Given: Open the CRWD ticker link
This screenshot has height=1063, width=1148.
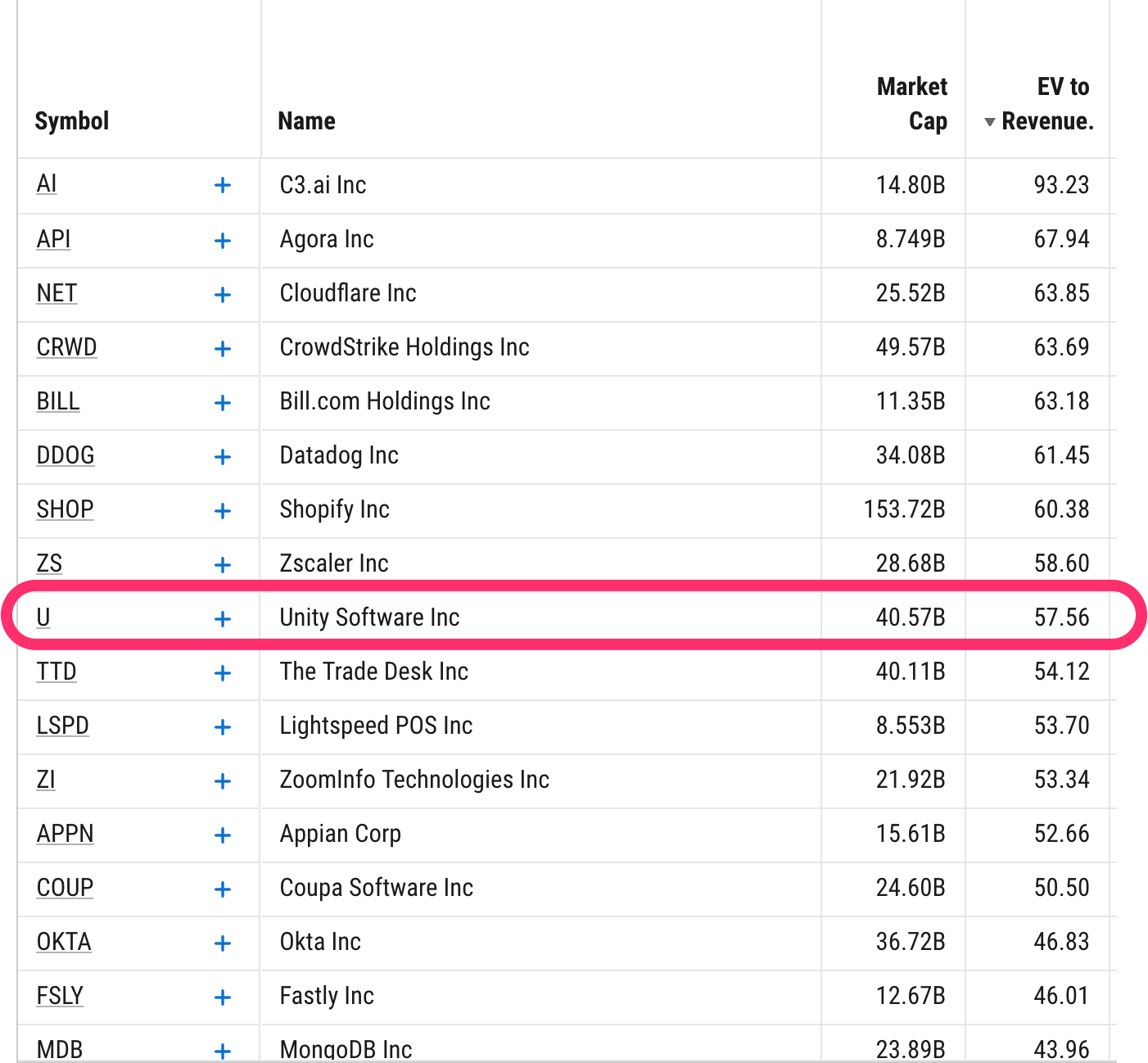Looking at the screenshot, I should [x=66, y=347].
